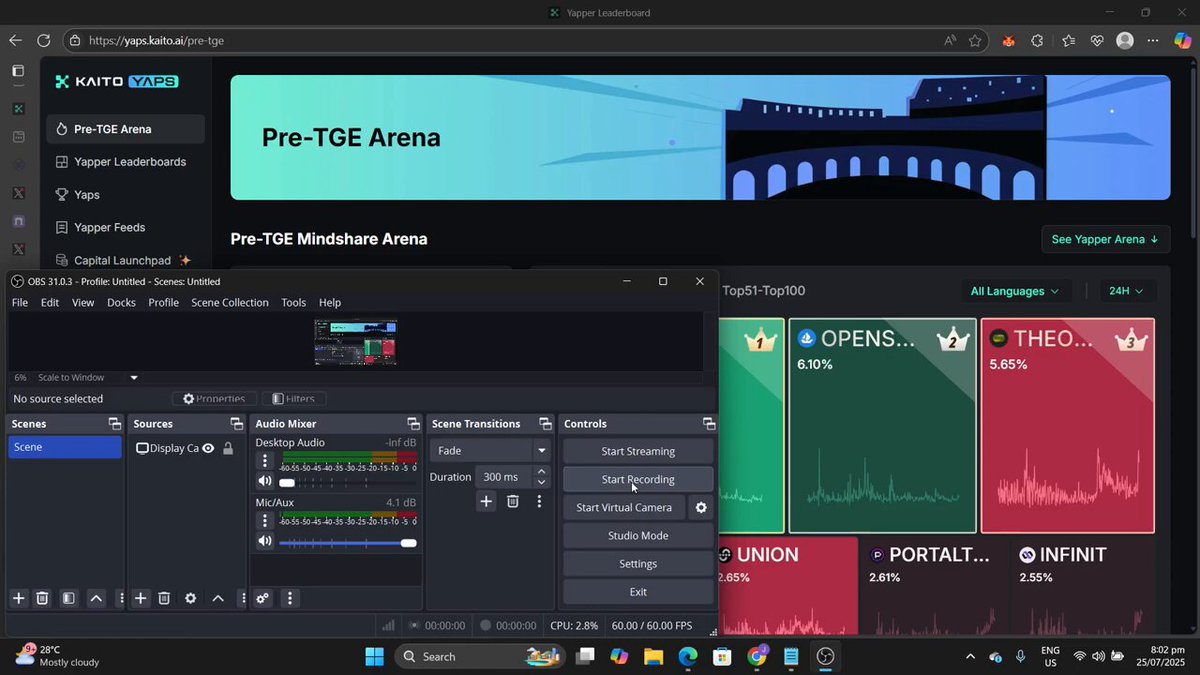Open Edge Copilot icon in toolbar
The width and height of the screenshot is (1200, 675).
pos(1182,41)
